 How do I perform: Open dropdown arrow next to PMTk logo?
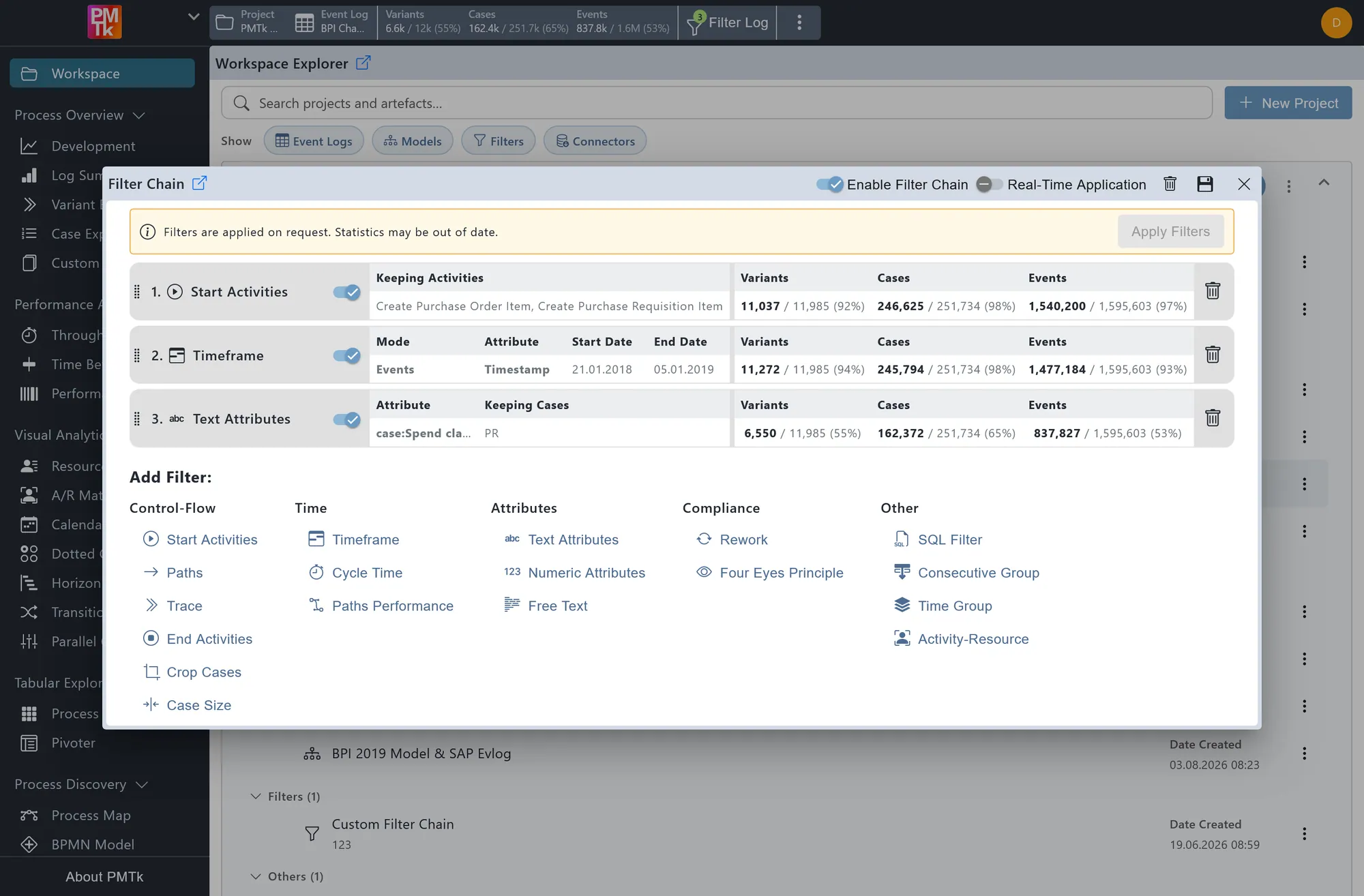click(194, 17)
